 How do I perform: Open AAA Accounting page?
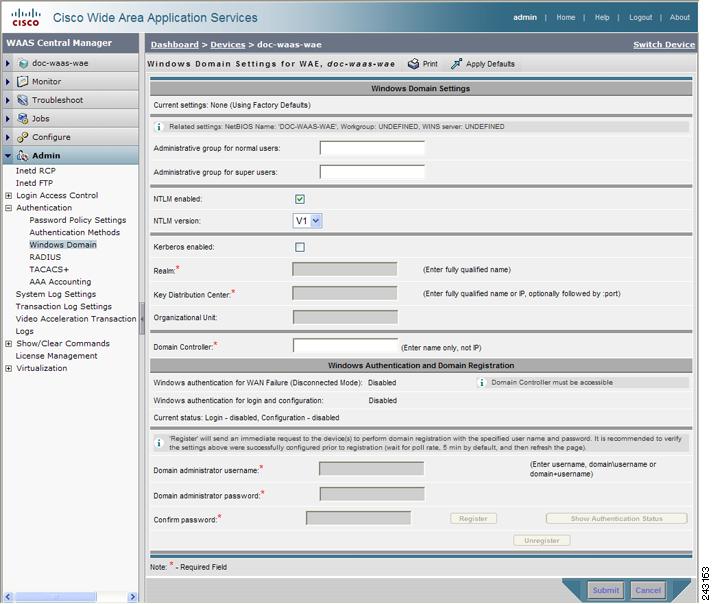pyautogui.click(x=60, y=282)
